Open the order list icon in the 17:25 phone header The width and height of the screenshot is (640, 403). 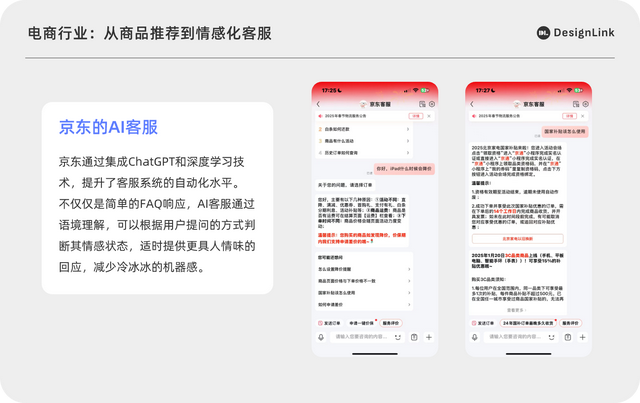[x=422, y=104]
